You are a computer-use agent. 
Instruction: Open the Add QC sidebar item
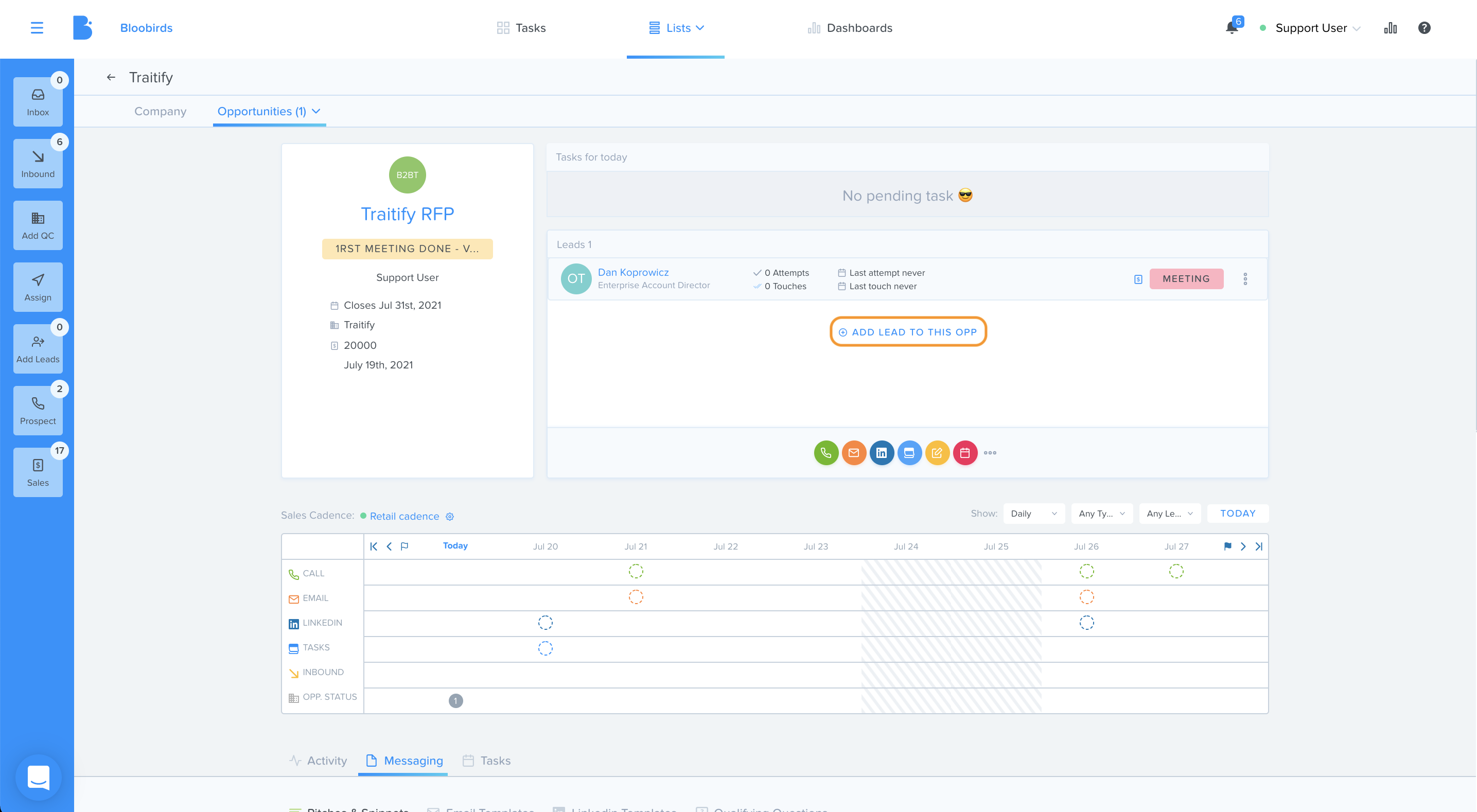[38, 225]
